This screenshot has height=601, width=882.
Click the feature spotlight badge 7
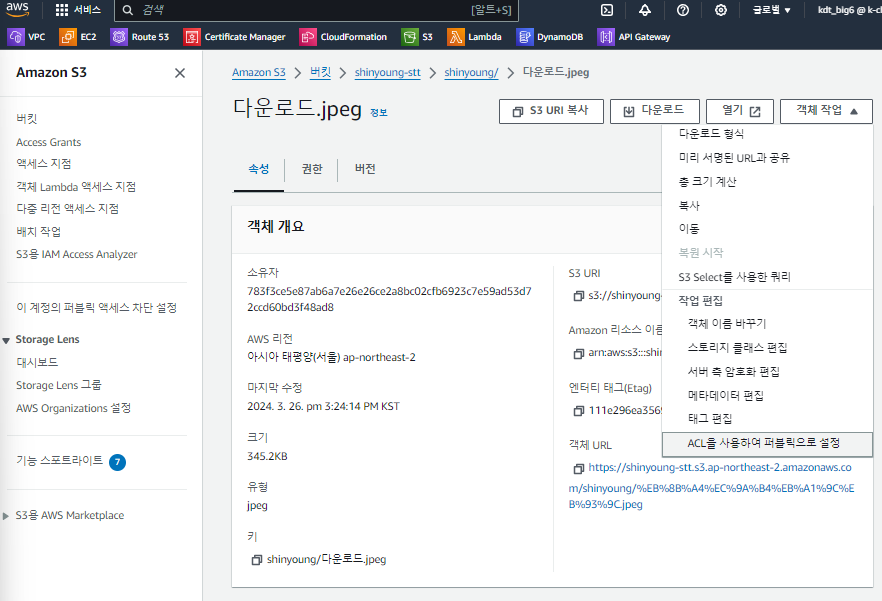pyautogui.click(x=118, y=462)
